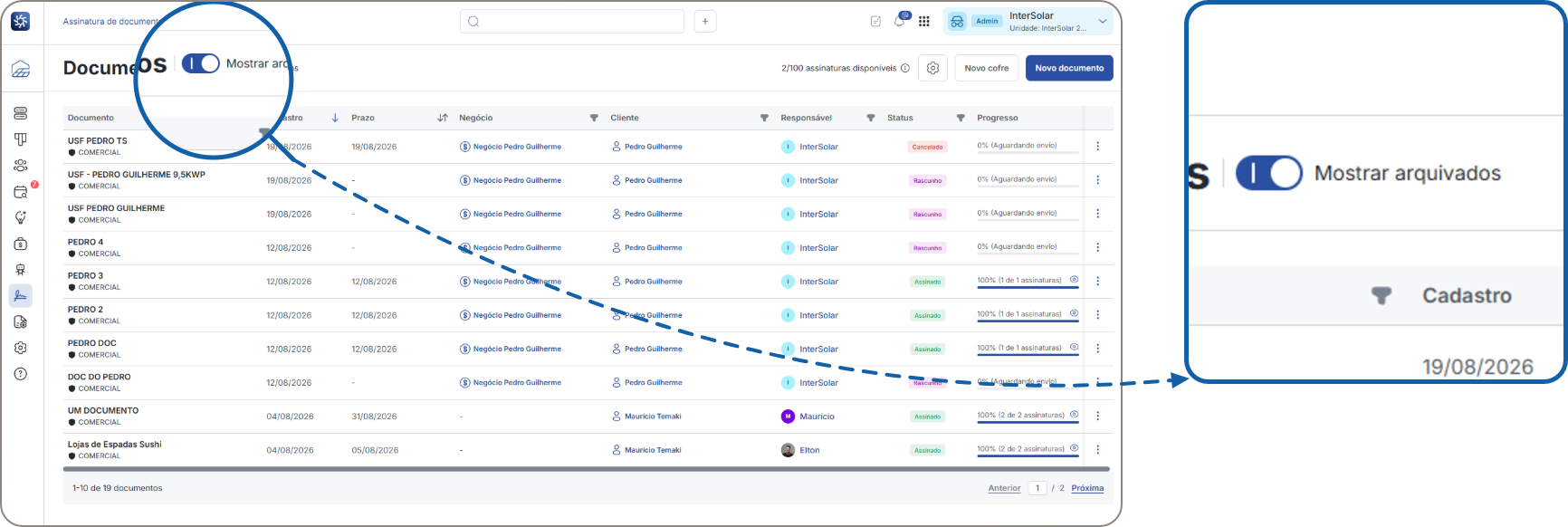Click the top search input field
Screen dimensions: 1568x527
(x=572, y=21)
